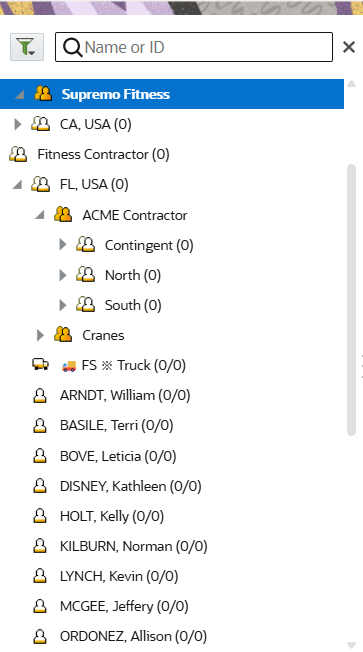Open the resource filter funnel icon
This screenshot has width=363, height=652.
[27, 47]
